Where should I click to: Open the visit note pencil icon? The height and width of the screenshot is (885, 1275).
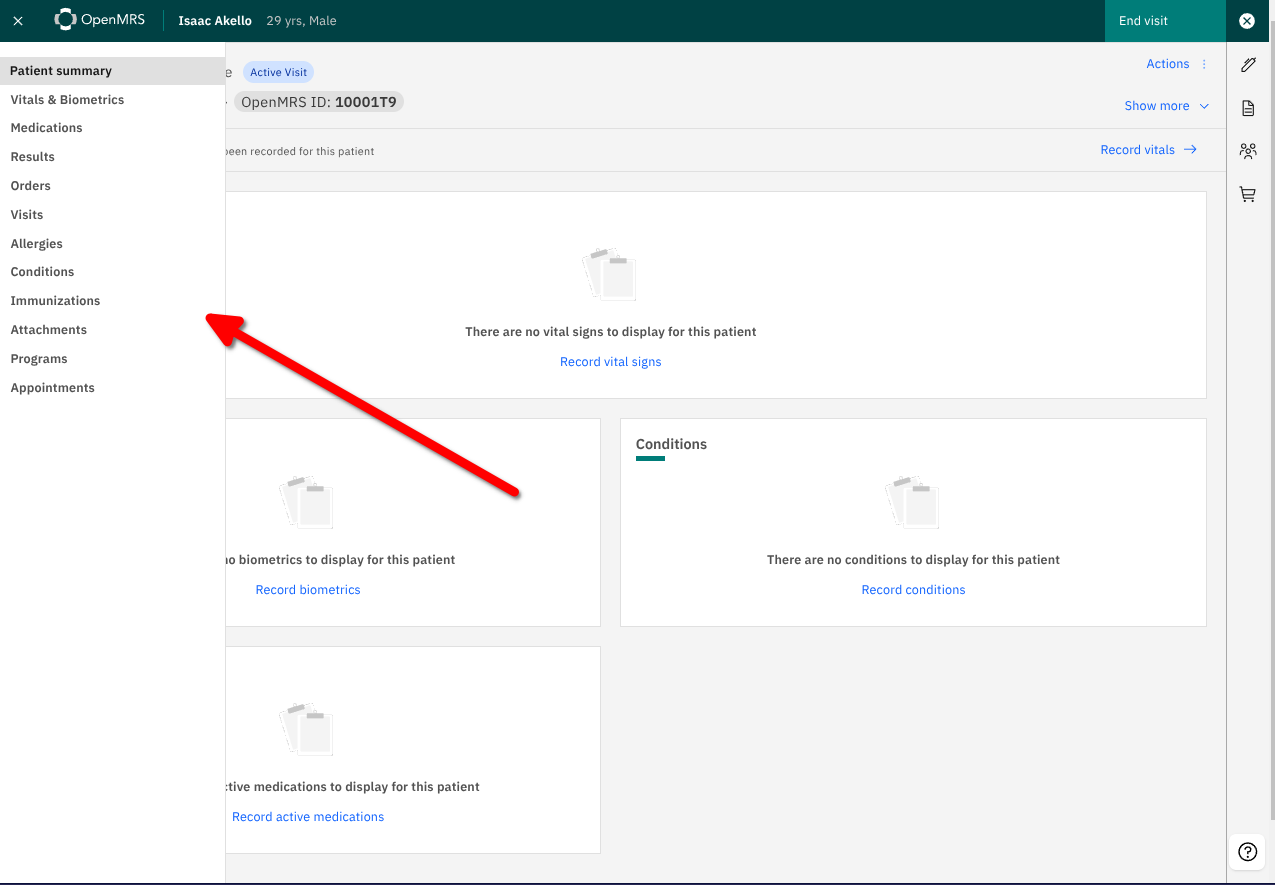[x=1247, y=65]
